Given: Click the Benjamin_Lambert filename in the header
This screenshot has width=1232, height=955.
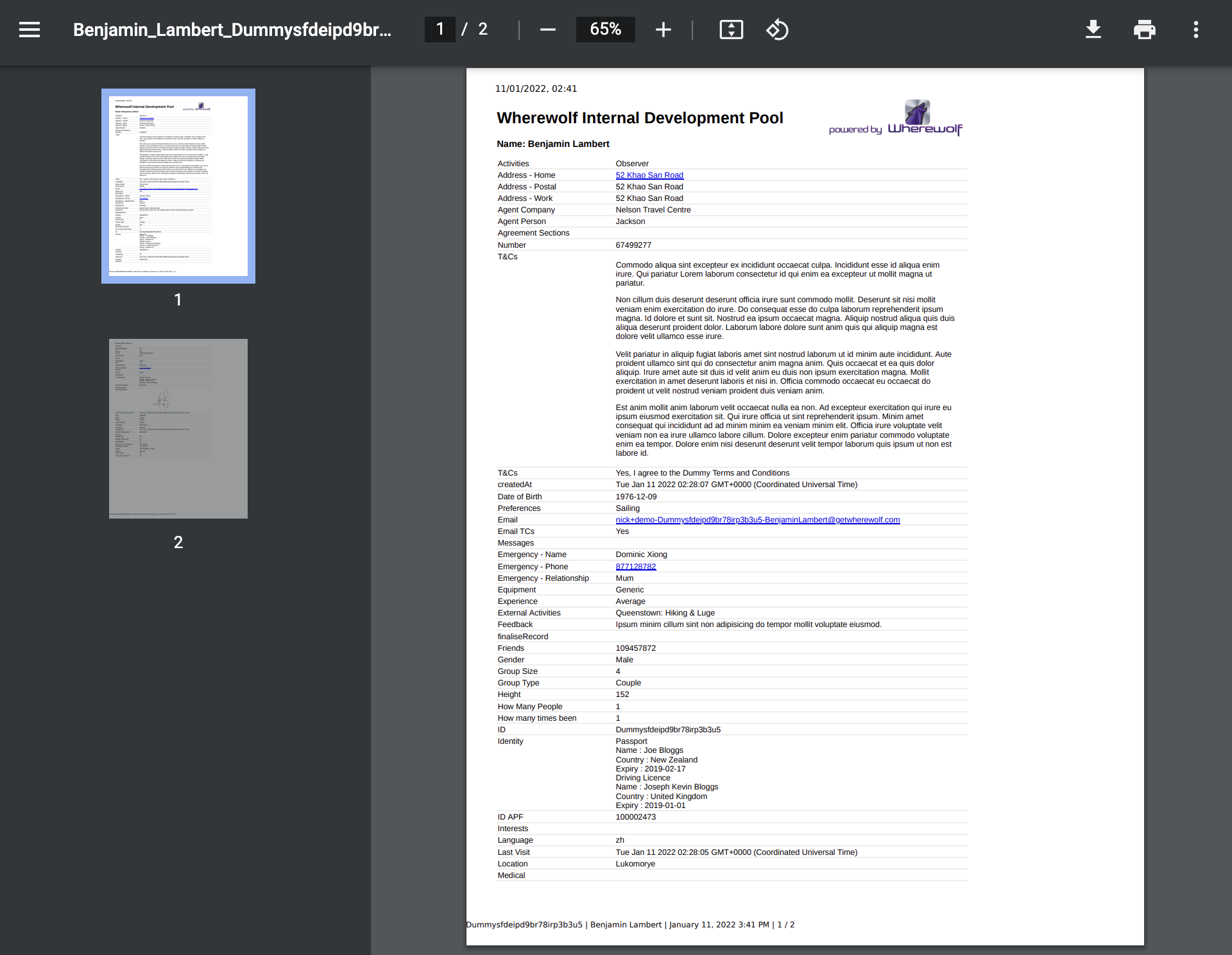Looking at the screenshot, I should point(232,30).
